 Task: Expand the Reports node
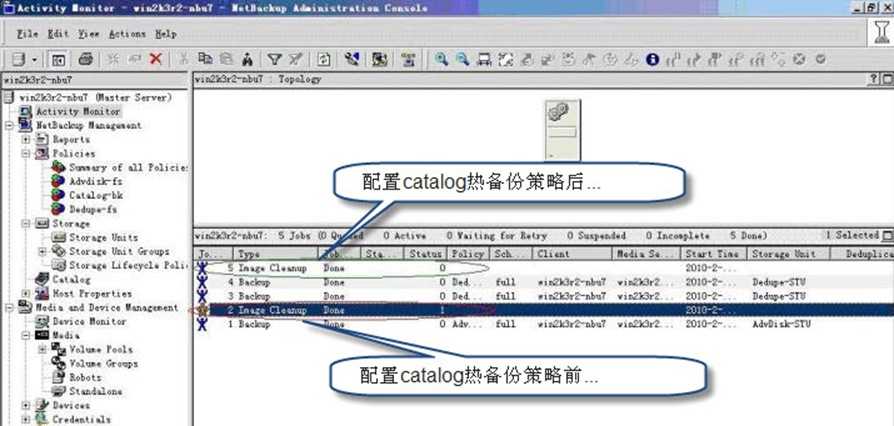click(x=26, y=140)
